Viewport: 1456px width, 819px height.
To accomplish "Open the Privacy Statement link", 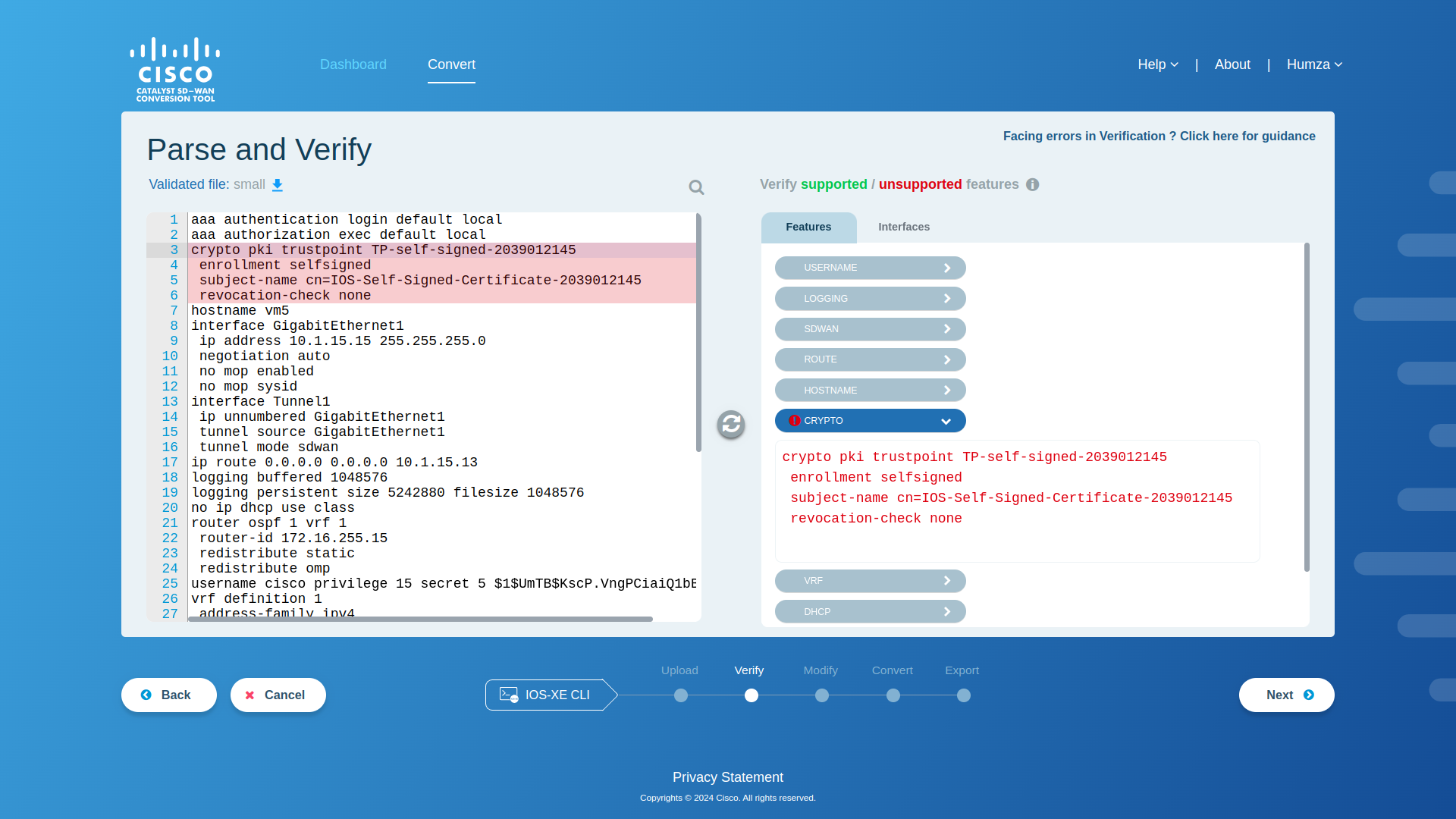I will tap(728, 777).
